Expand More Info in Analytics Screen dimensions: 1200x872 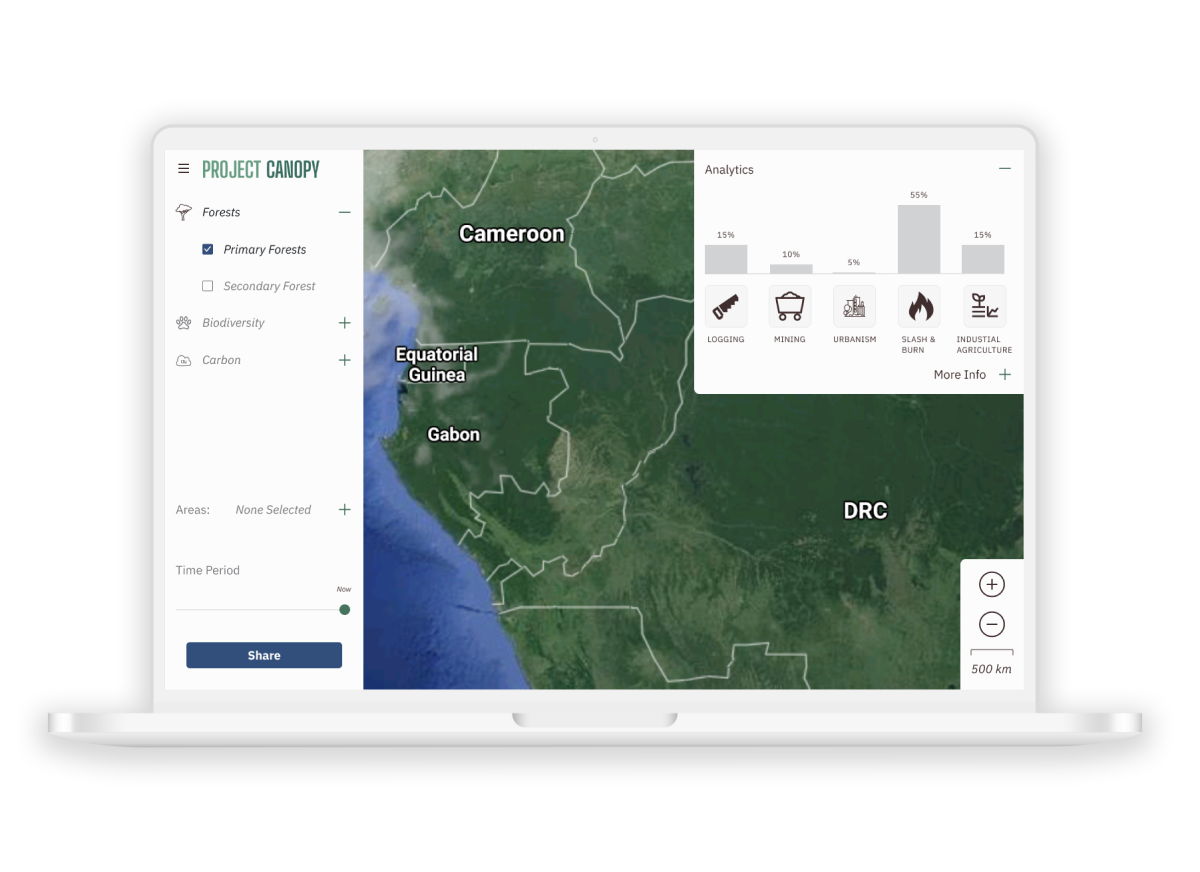tap(1005, 374)
